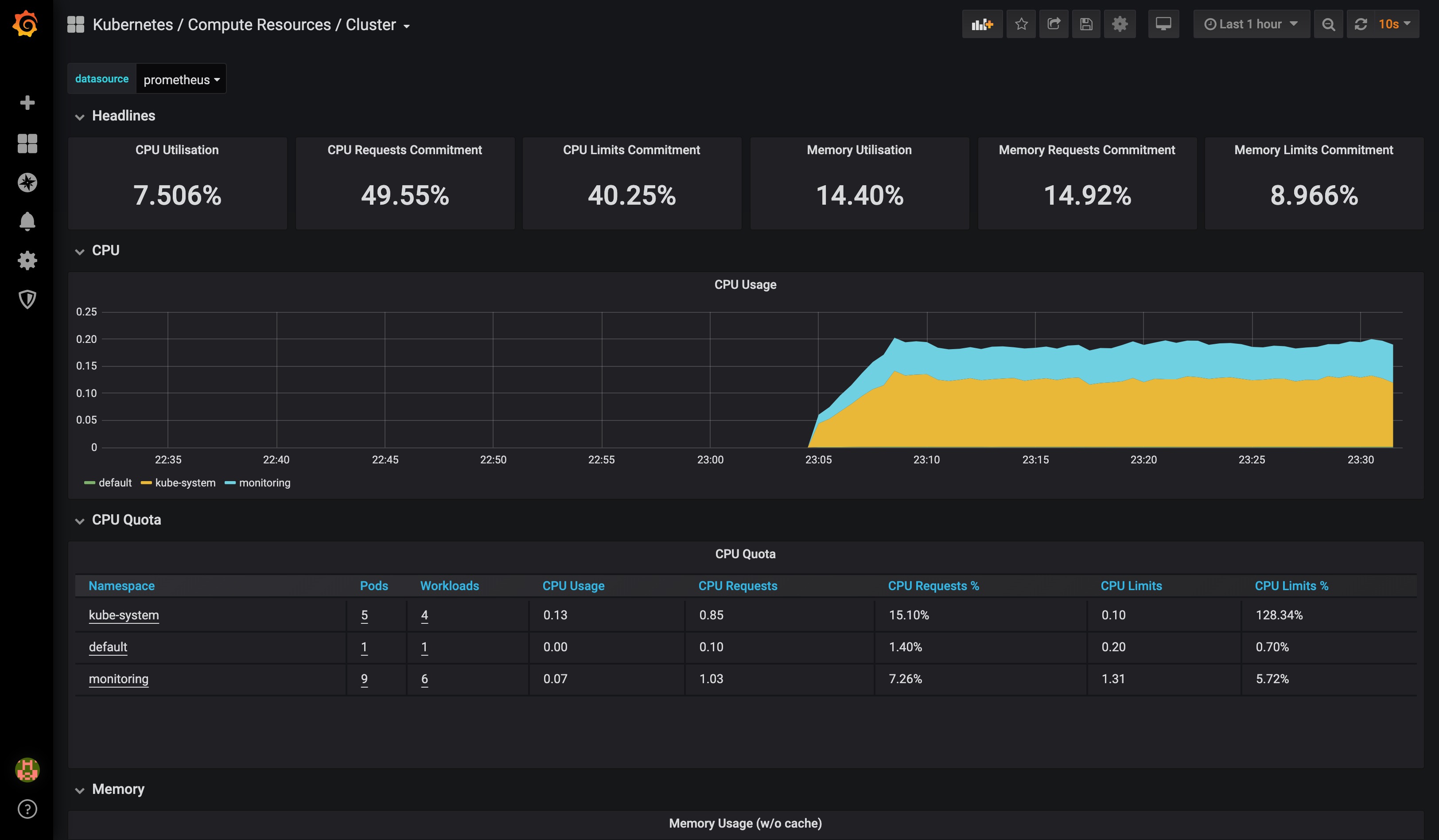The height and width of the screenshot is (840, 1439).
Task: Click the zoom out time range icon
Action: tap(1328, 24)
